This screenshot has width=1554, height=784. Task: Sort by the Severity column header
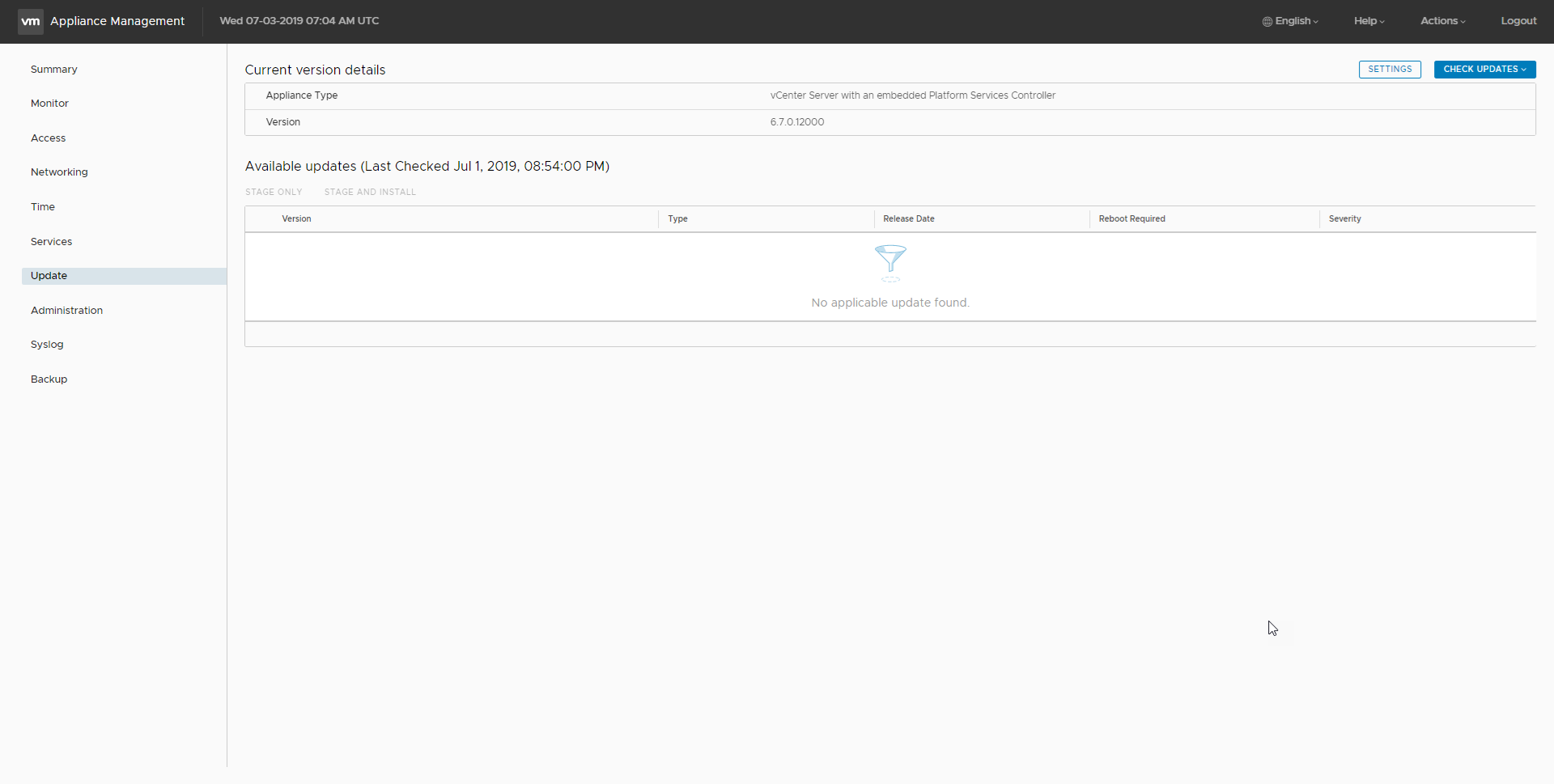(x=1344, y=219)
